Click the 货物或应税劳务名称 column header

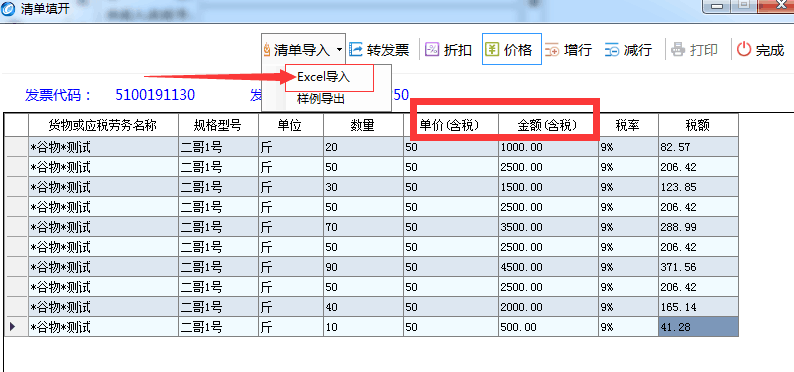[x=103, y=125]
